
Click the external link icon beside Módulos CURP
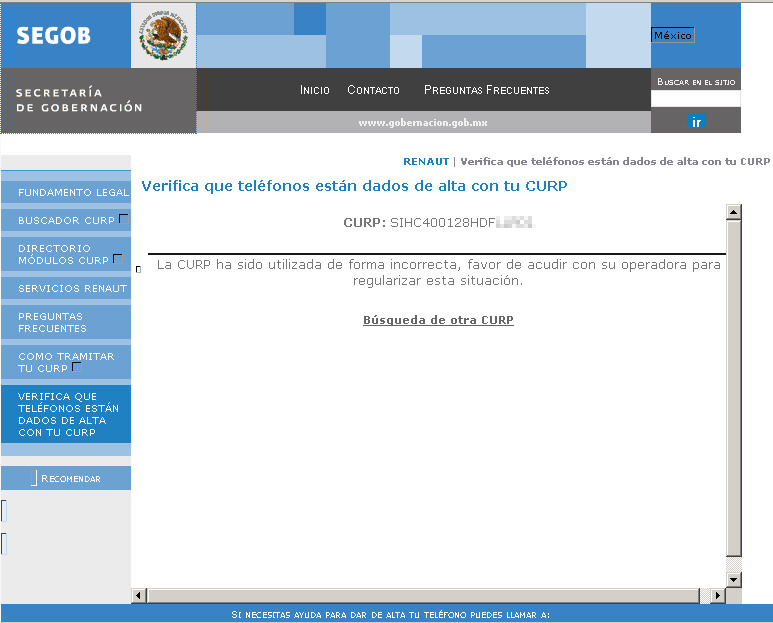click(117, 258)
